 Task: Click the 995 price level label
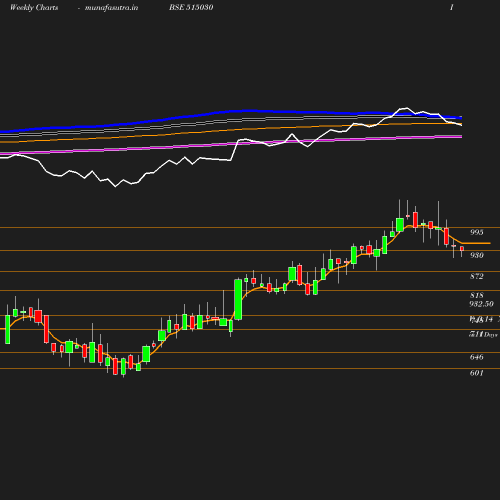[x=477, y=232]
